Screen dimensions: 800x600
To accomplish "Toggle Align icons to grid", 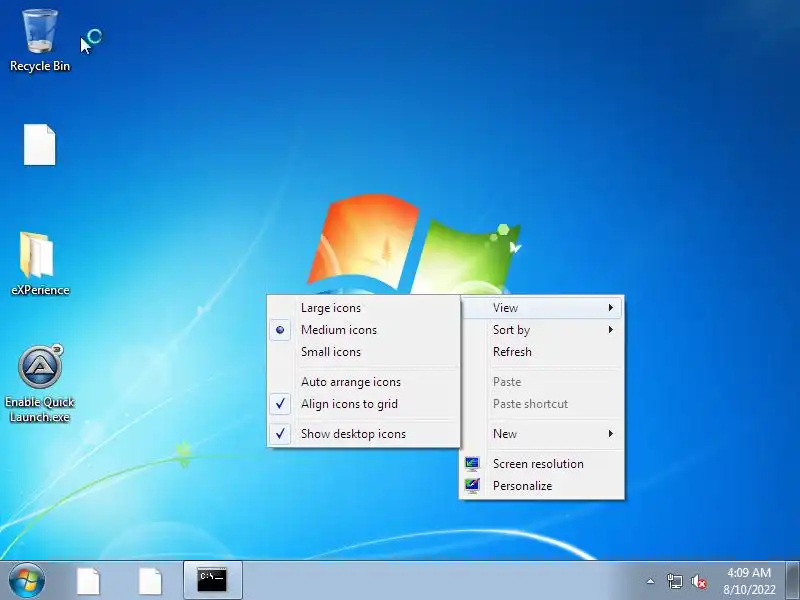I will pyautogui.click(x=364, y=404).
